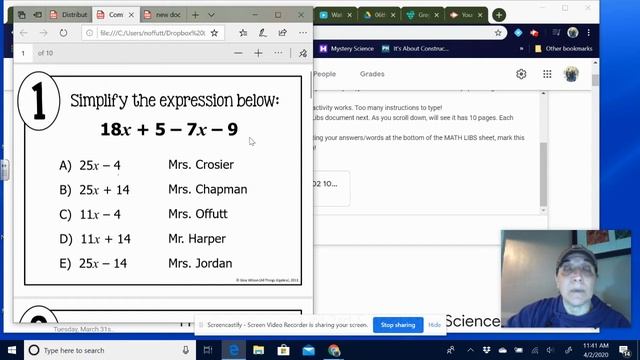Open the Classroom Grades tab
Viewport: 640px width, 360px height.
point(372,74)
